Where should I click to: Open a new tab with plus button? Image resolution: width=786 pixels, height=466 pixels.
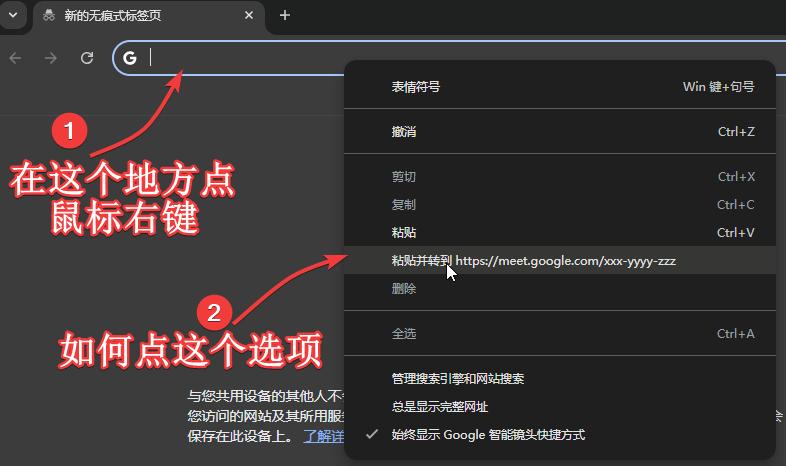285,16
